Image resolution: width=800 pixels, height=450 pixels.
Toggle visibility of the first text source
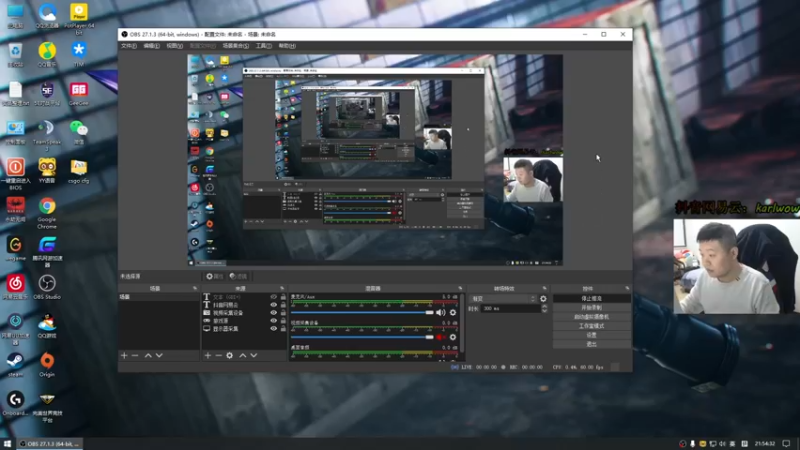[273, 296]
